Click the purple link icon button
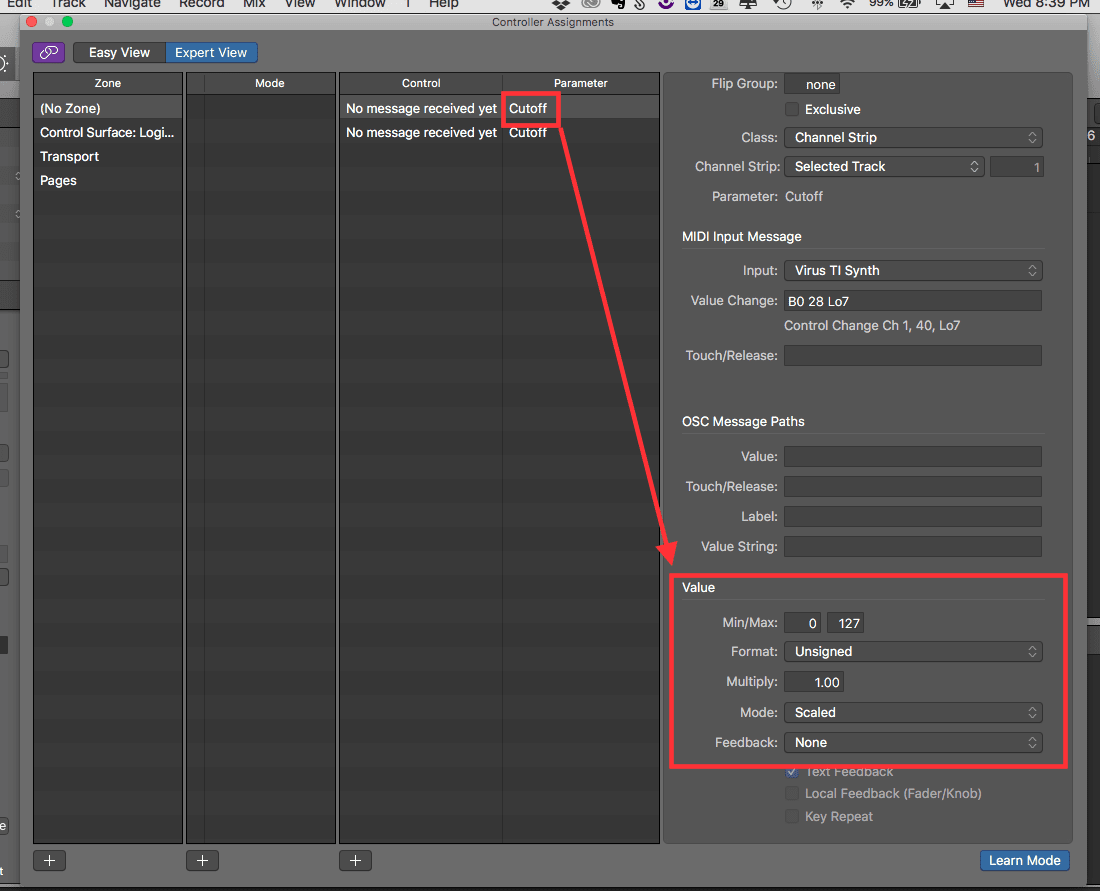The width and height of the screenshot is (1100, 891). click(x=48, y=53)
